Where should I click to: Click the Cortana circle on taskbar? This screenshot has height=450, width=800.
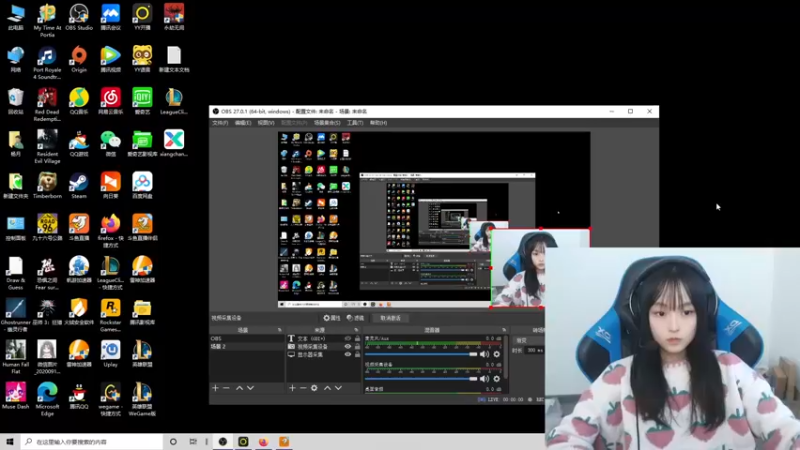(x=173, y=441)
